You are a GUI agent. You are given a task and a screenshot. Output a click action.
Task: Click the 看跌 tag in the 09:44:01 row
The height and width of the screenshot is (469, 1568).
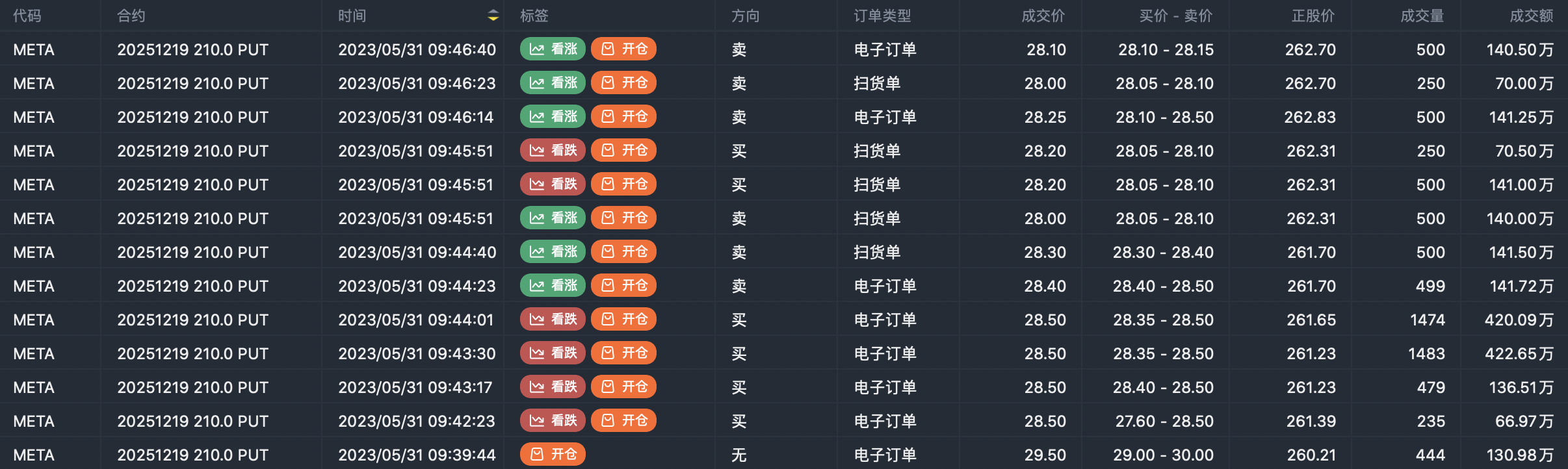(x=553, y=319)
